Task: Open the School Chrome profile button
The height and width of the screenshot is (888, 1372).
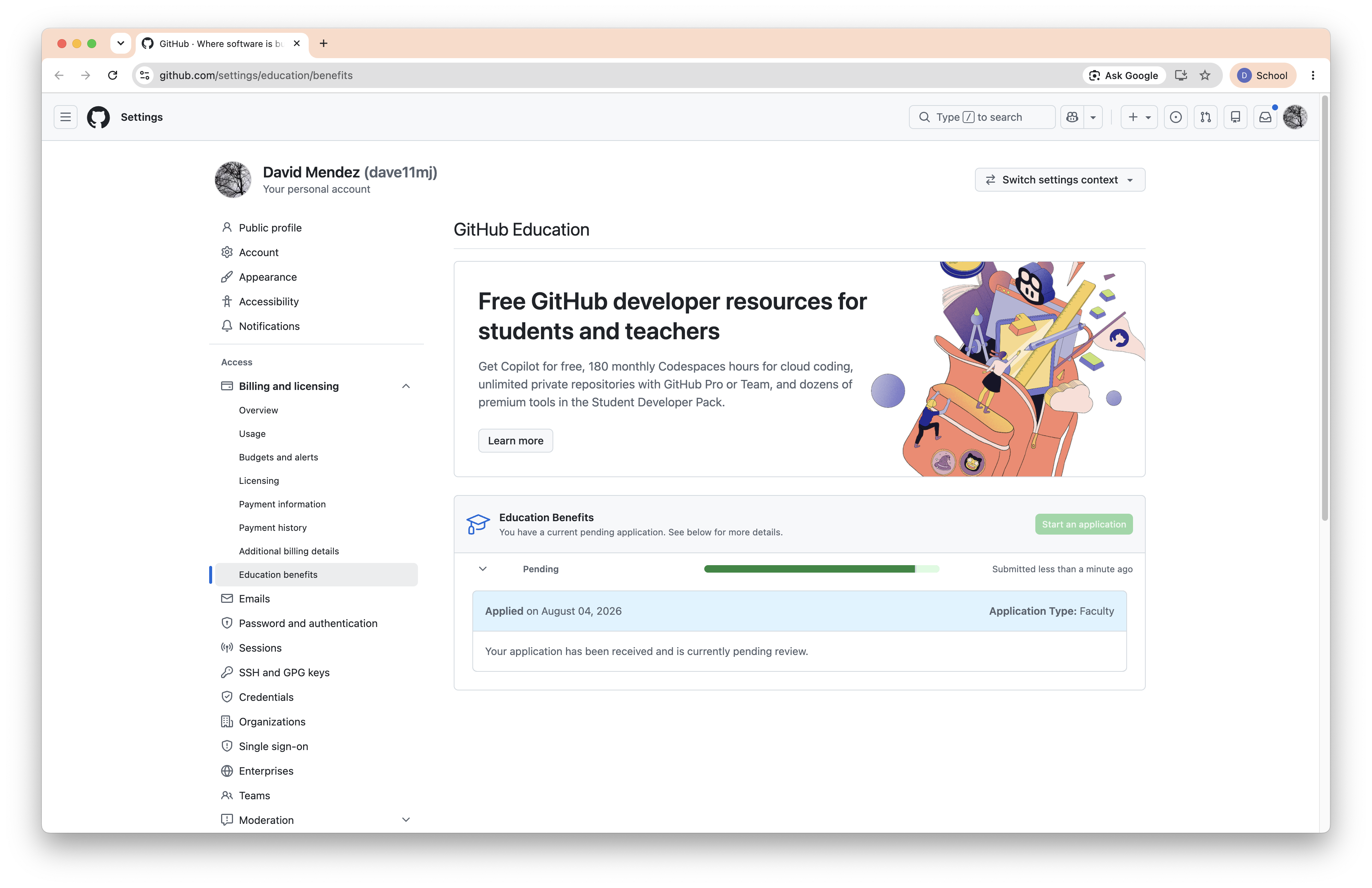Action: tap(1262, 75)
